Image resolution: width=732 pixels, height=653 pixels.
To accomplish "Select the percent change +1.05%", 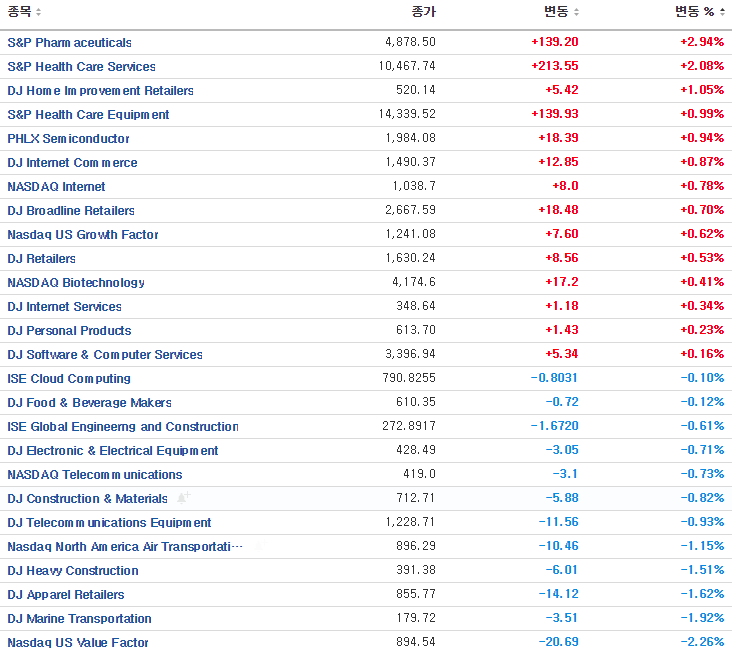I will (x=702, y=90).
